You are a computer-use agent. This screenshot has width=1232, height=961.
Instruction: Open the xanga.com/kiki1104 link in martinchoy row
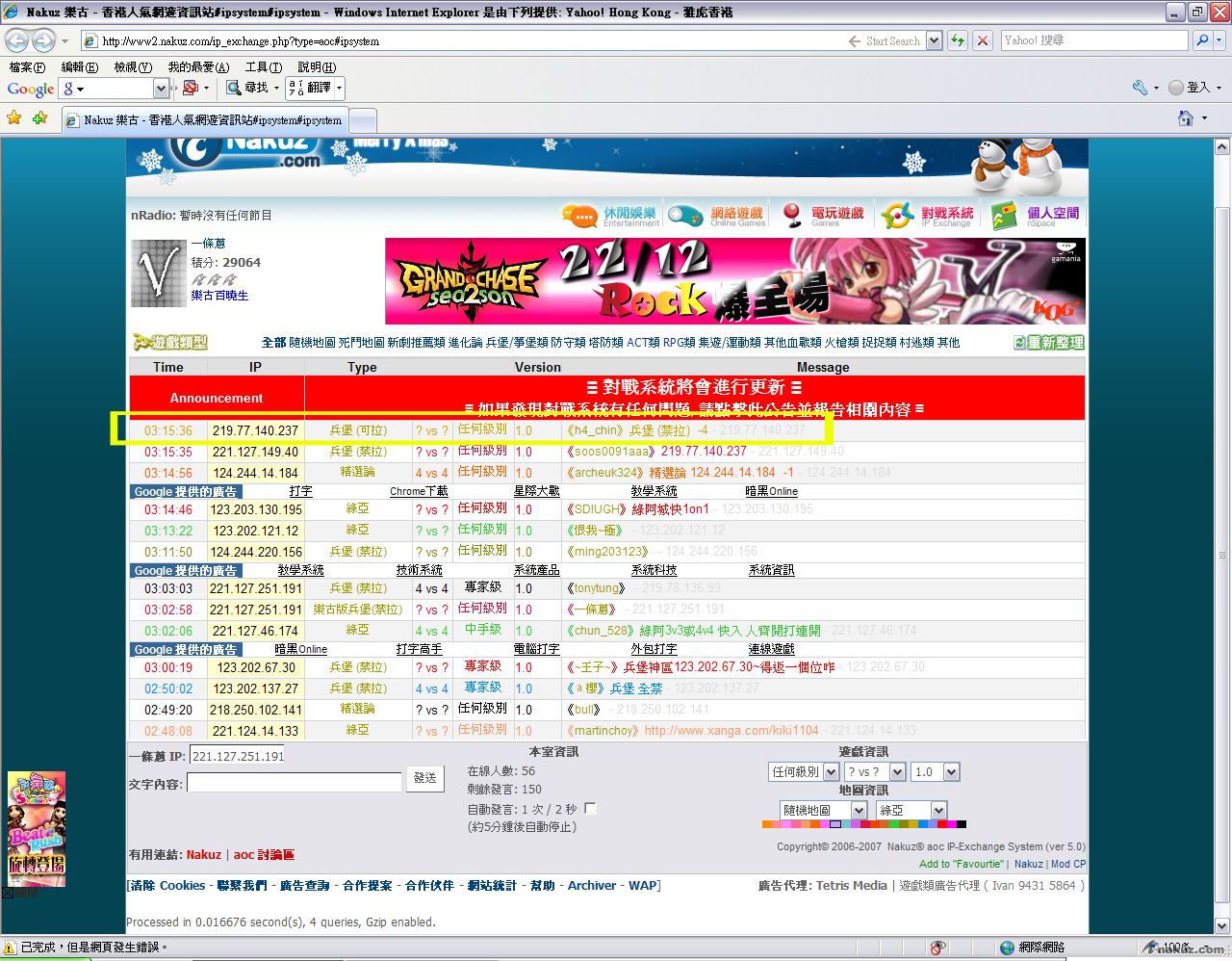click(x=731, y=731)
